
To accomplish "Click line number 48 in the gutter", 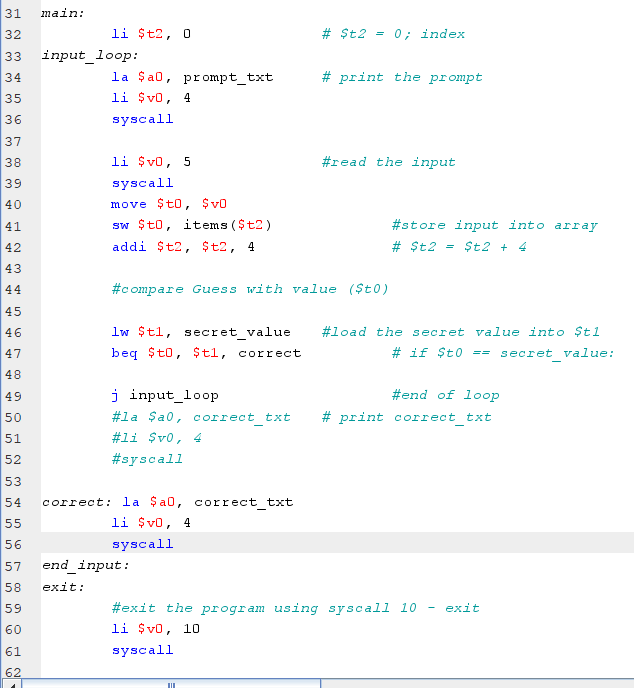I will tap(13, 375).
